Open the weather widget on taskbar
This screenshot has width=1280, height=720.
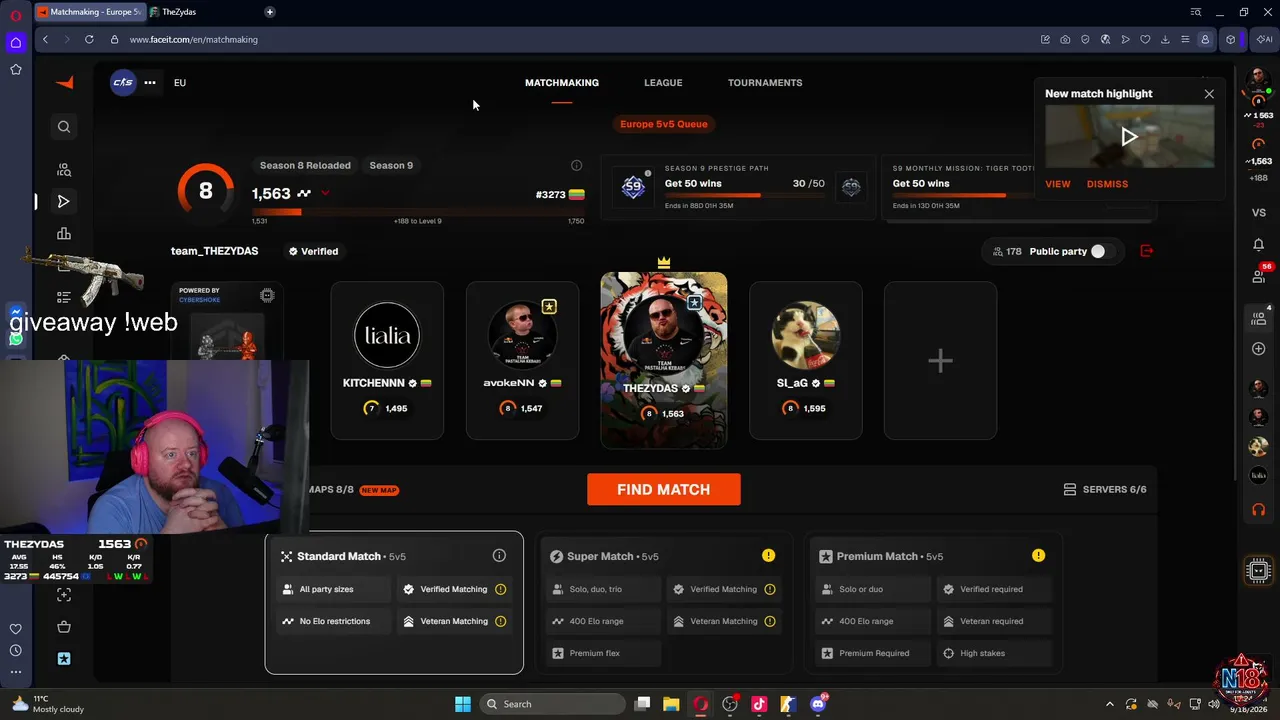click(x=45, y=704)
